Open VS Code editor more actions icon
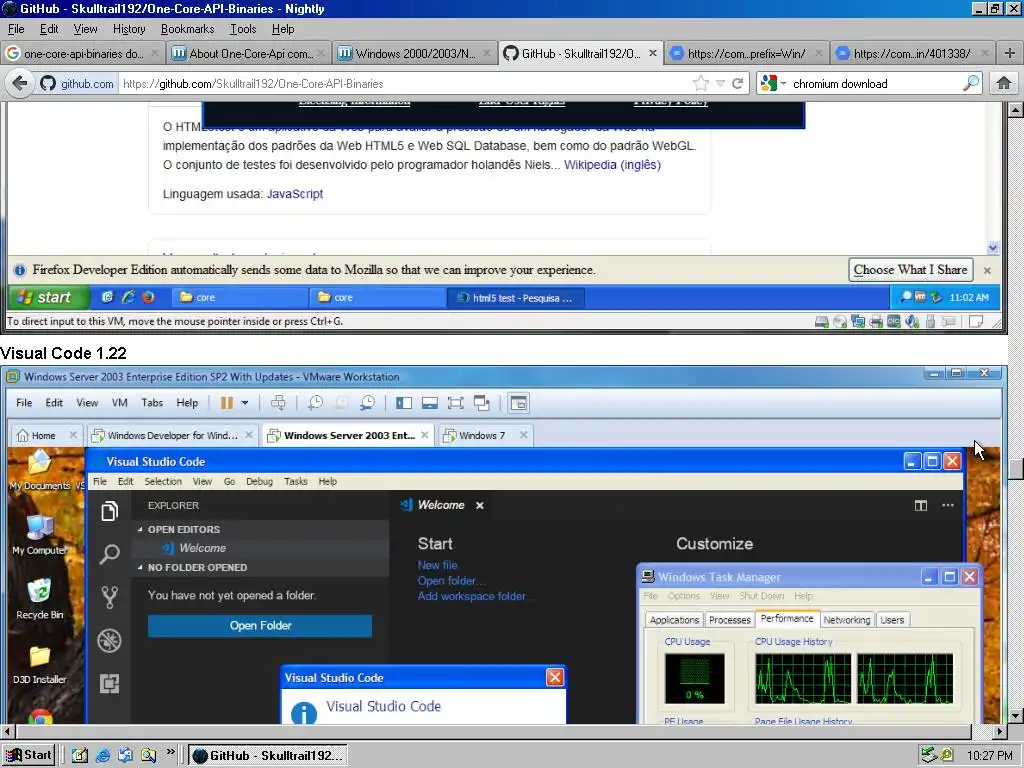 coord(948,505)
